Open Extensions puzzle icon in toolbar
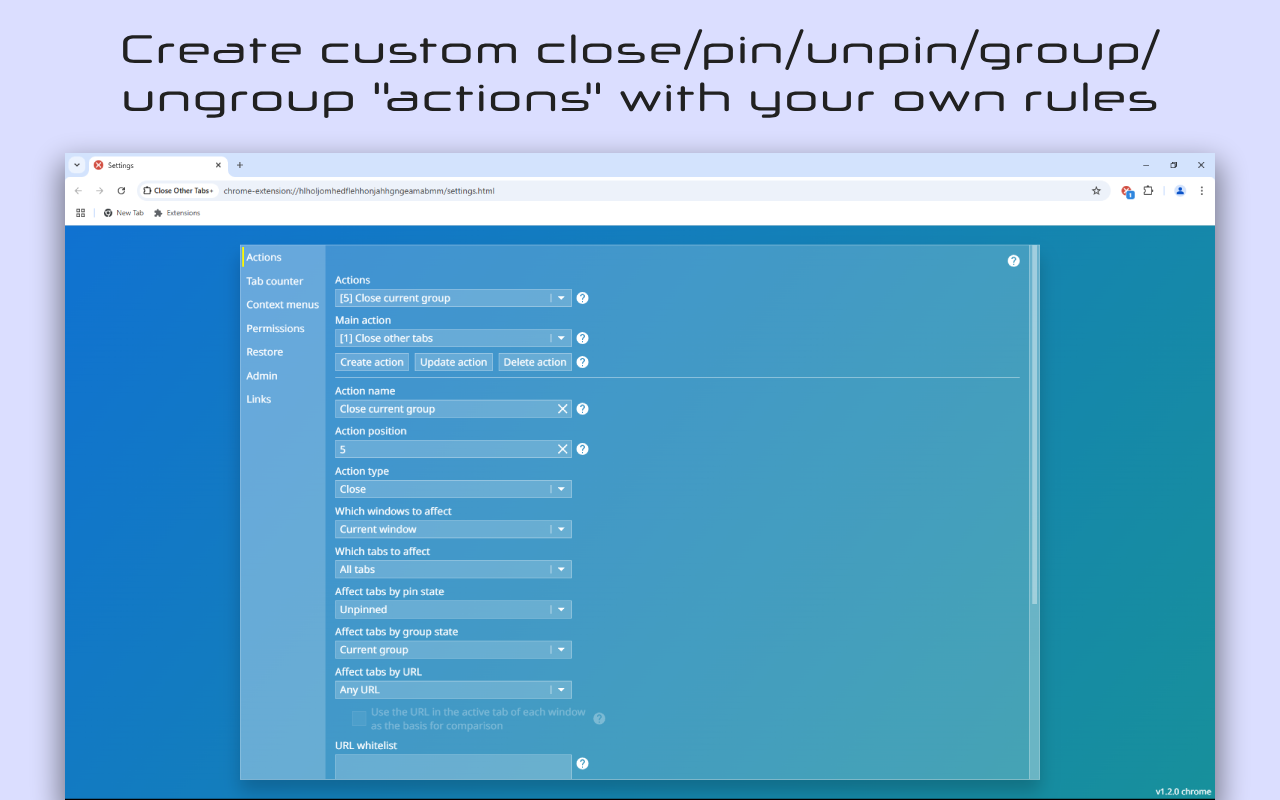This screenshot has width=1280, height=800. tap(1148, 190)
